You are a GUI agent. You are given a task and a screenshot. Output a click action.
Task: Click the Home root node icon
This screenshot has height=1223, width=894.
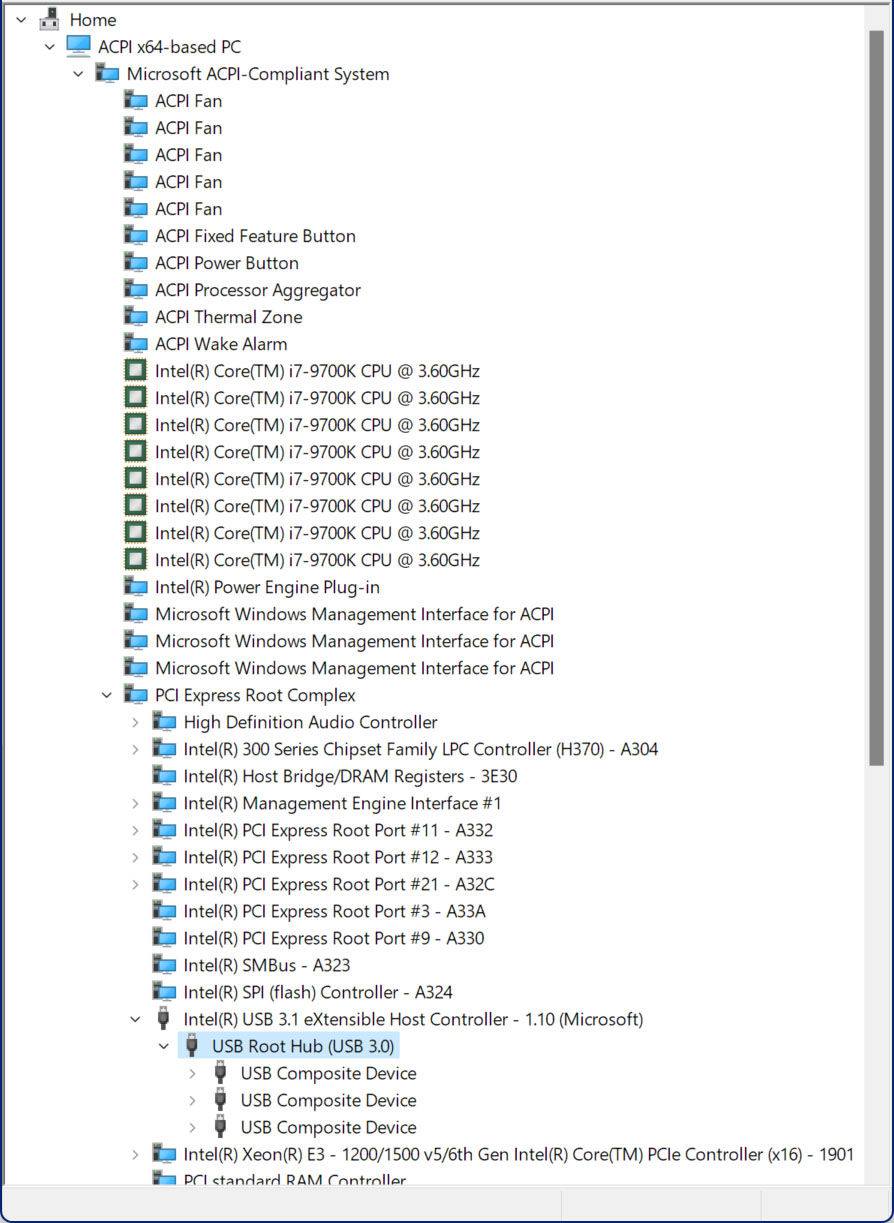coord(50,20)
